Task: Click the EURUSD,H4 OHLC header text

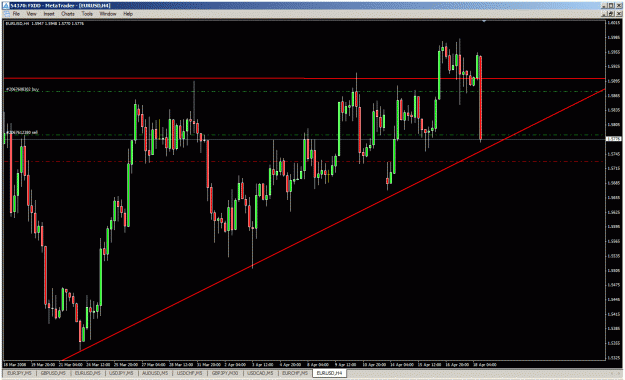Action: coord(44,24)
